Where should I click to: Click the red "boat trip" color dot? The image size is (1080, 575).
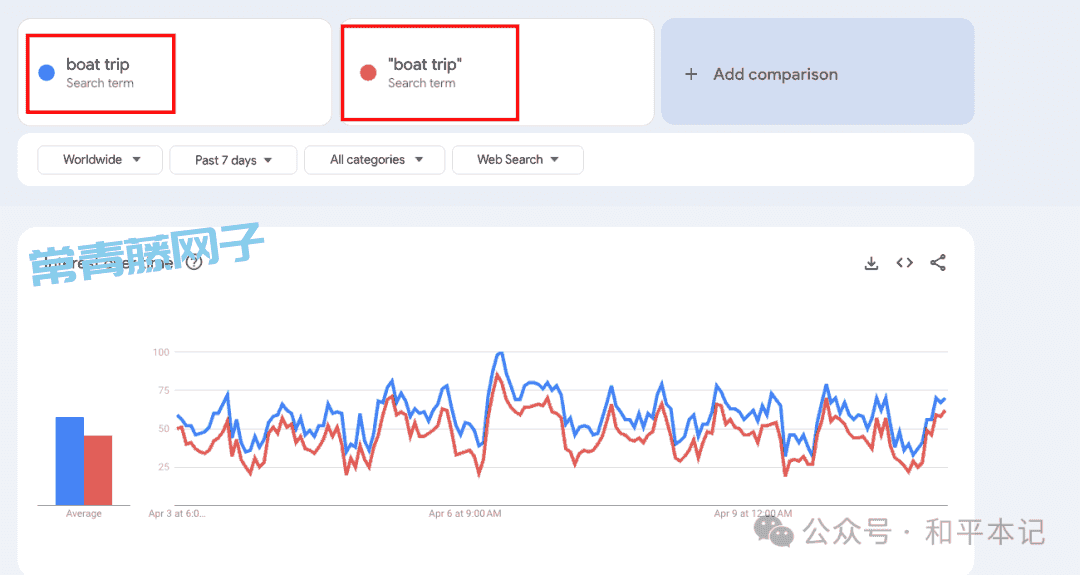(x=368, y=73)
